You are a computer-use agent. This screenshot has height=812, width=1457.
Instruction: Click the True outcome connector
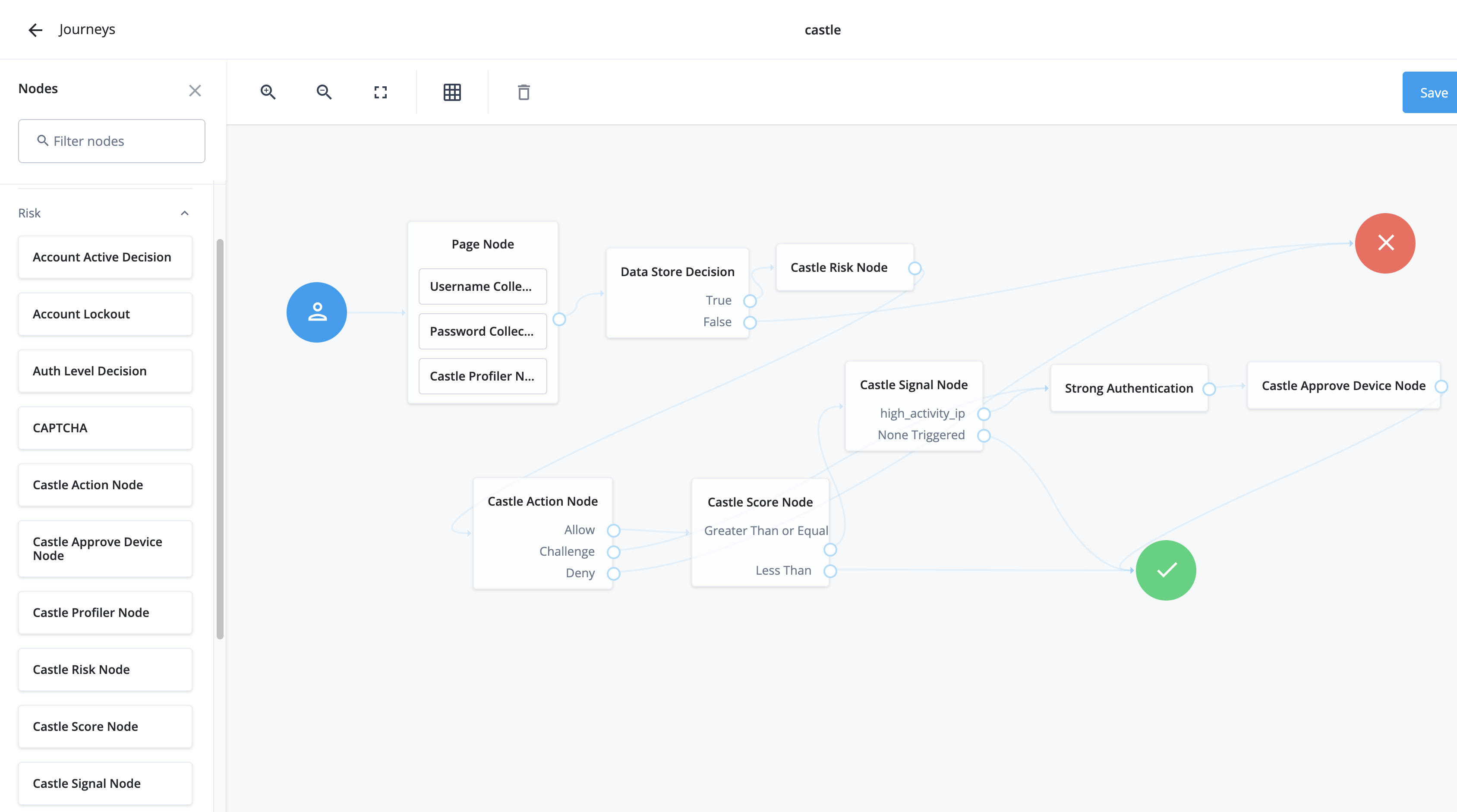pyautogui.click(x=750, y=301)
